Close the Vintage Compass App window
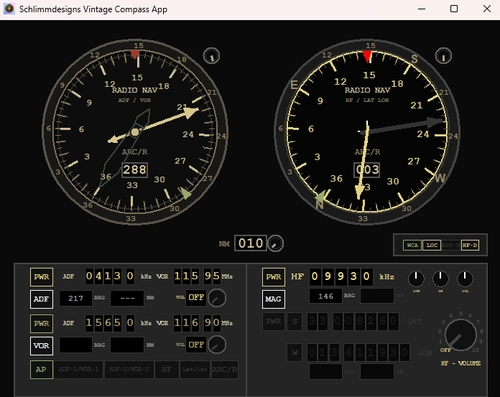The width and height of the screenshot is (500, 397). click(487, 9)
